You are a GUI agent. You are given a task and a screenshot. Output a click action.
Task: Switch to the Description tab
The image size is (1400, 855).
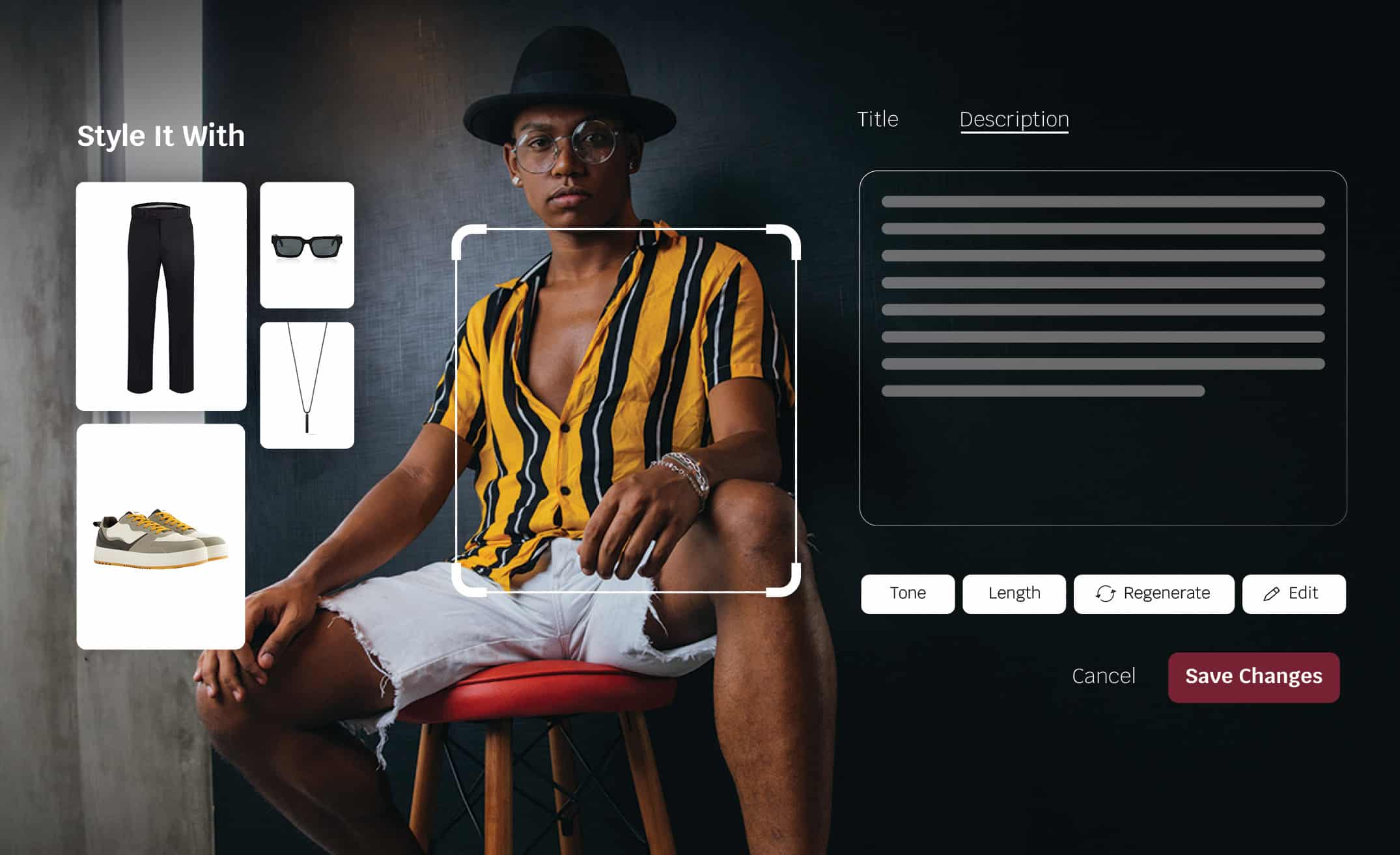coord(1013,119)
